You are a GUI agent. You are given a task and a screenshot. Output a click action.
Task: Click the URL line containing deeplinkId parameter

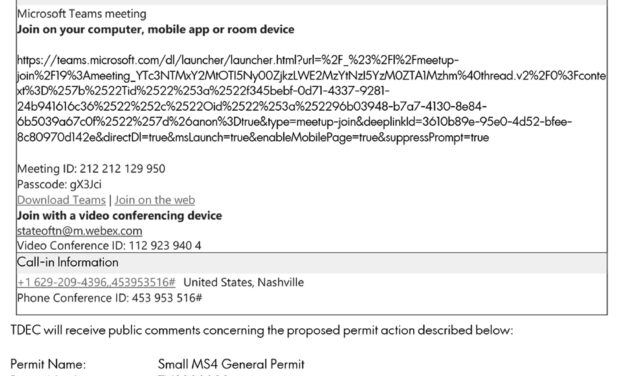pyautogui.click(x=294, y=122)
